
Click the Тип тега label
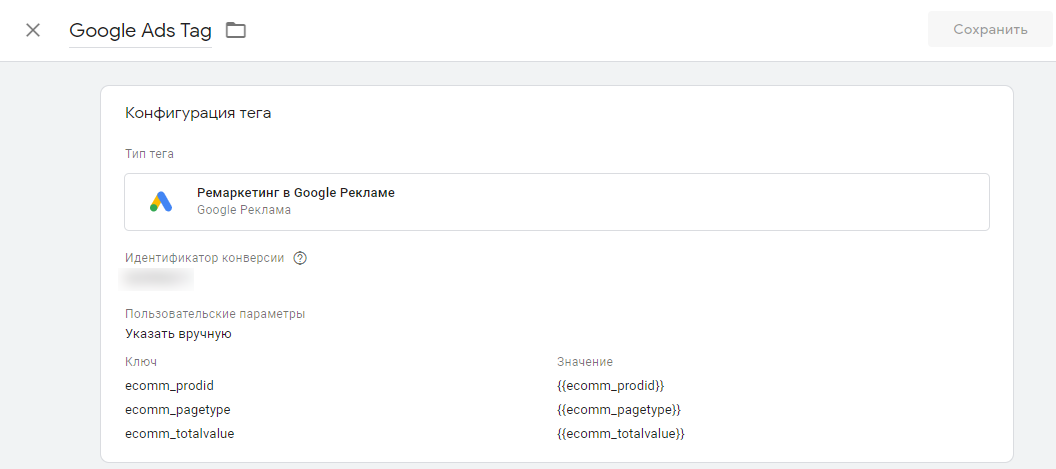[x=150, y=154]
